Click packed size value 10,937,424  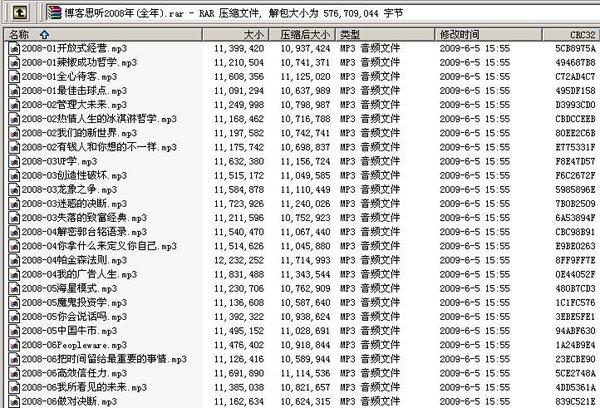[305, 49]
